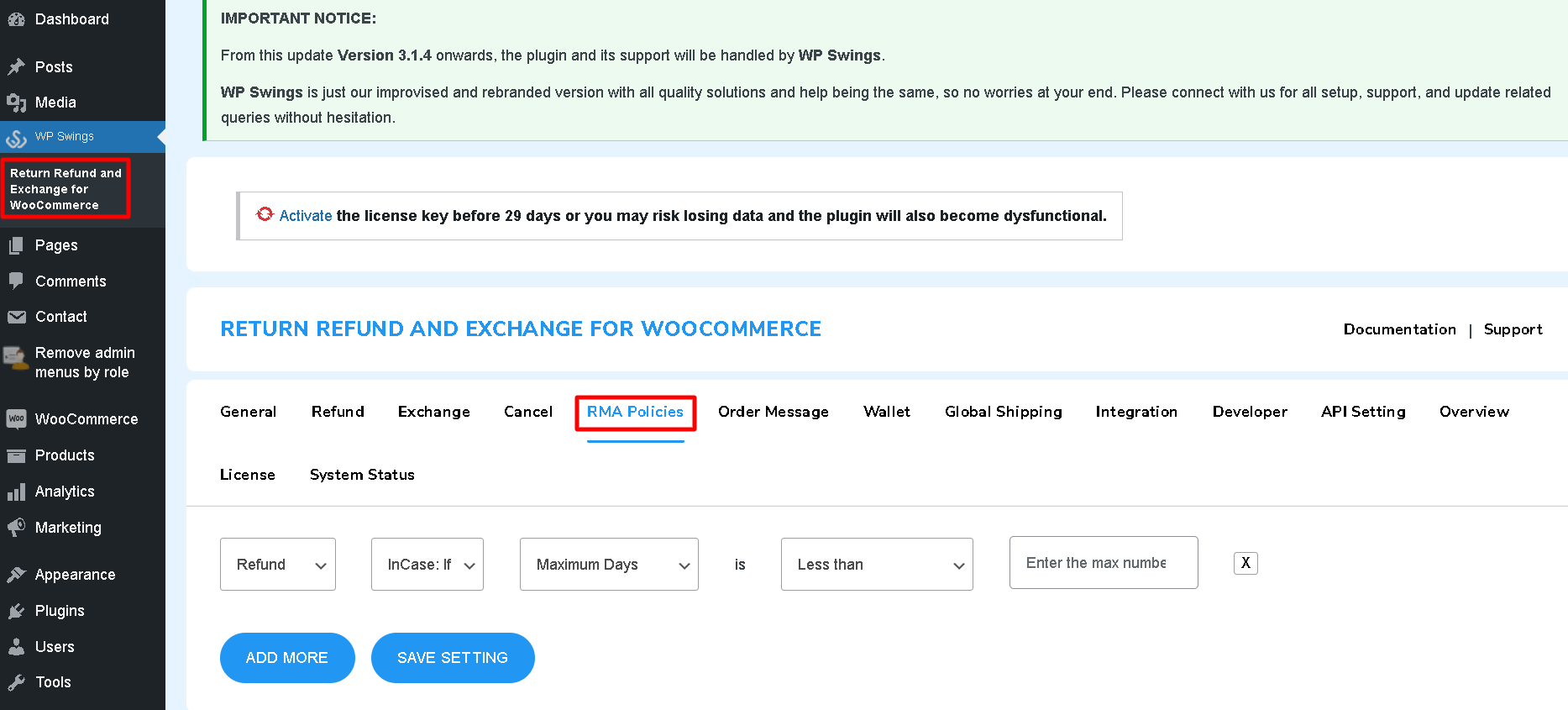Click the Marketing megaphone icon
This screenshot has height=710, width=1568.
click(16, 528)
